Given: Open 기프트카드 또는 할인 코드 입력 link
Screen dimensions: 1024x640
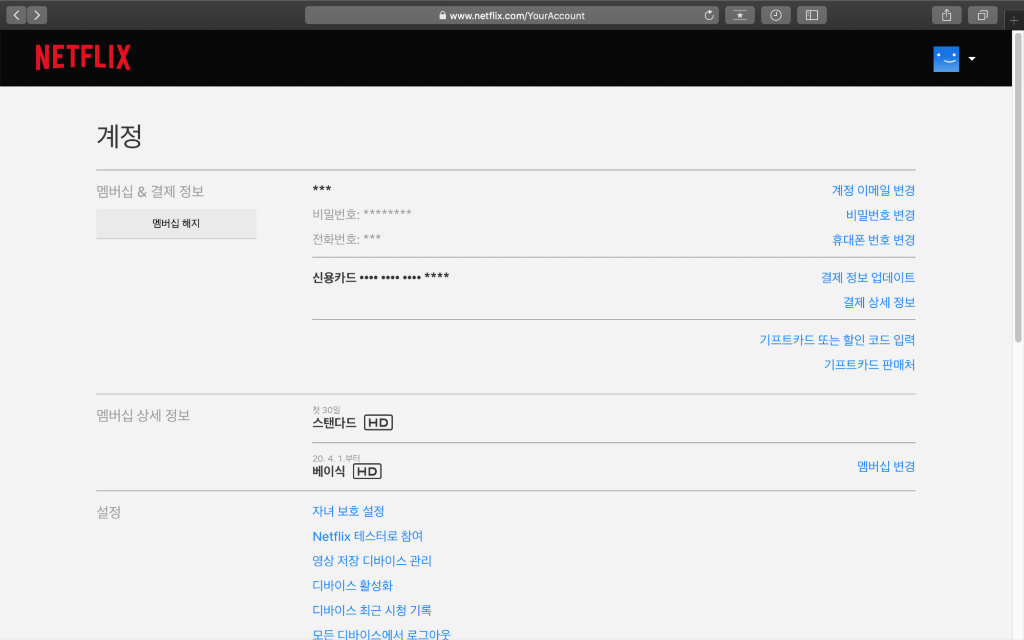Looking at the screenshot, I should click(837, 340).
